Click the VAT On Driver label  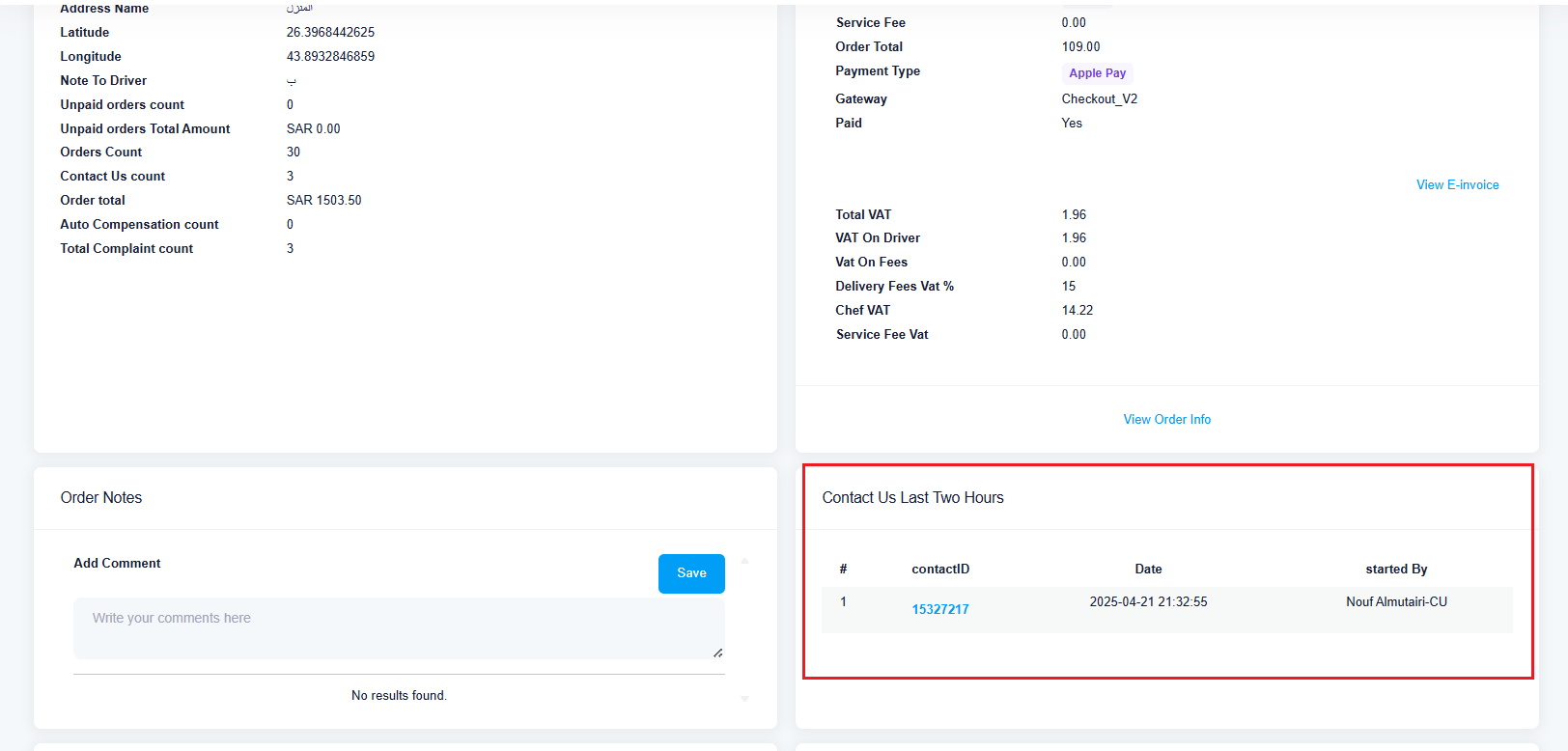point(878,238)
